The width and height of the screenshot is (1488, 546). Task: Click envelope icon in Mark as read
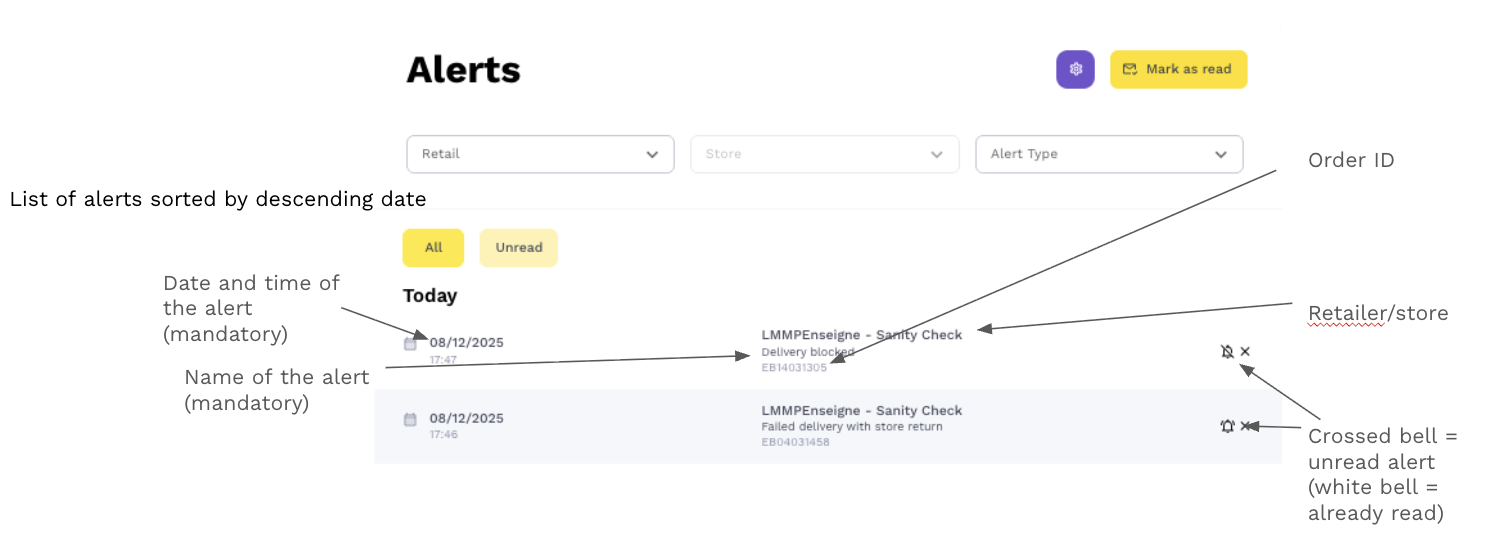pos(1130,69)
